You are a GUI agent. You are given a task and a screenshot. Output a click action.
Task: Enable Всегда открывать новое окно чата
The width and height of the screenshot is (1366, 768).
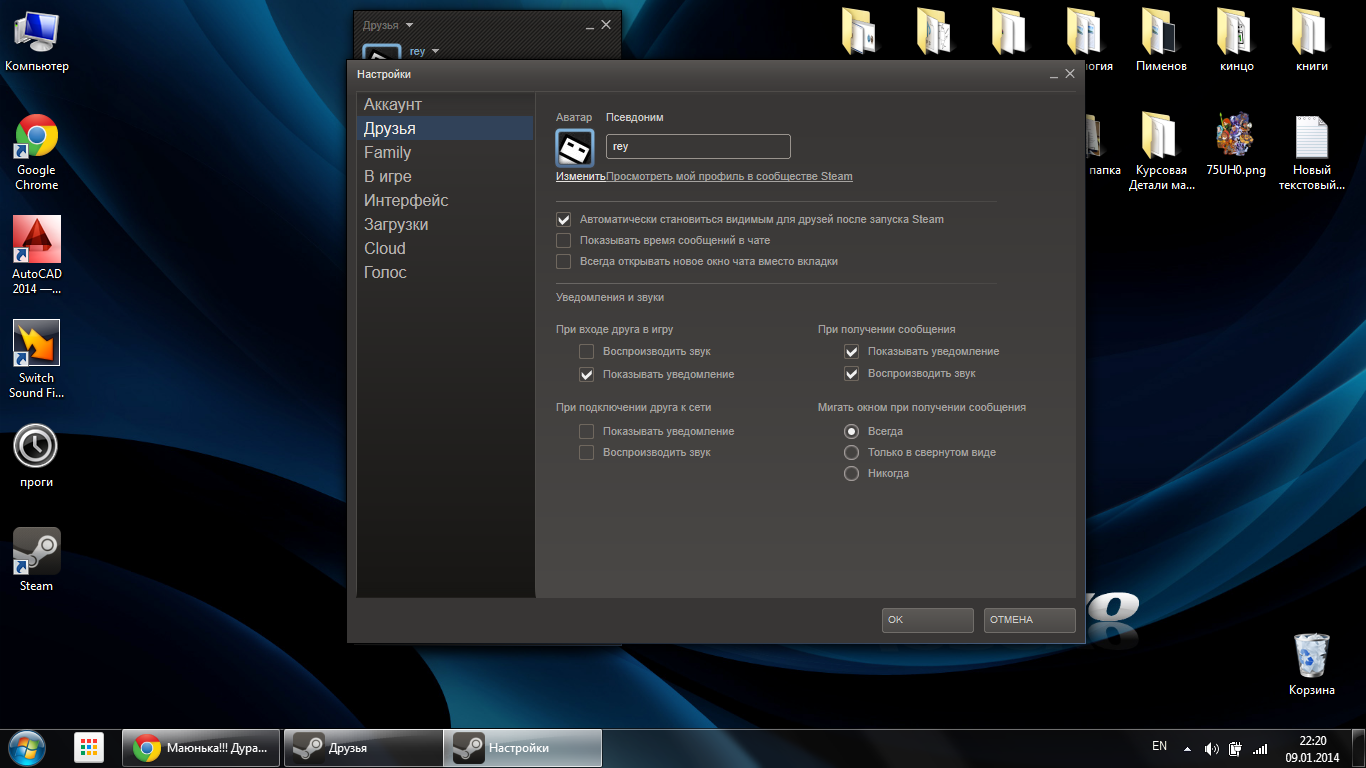tap(563, 261)
